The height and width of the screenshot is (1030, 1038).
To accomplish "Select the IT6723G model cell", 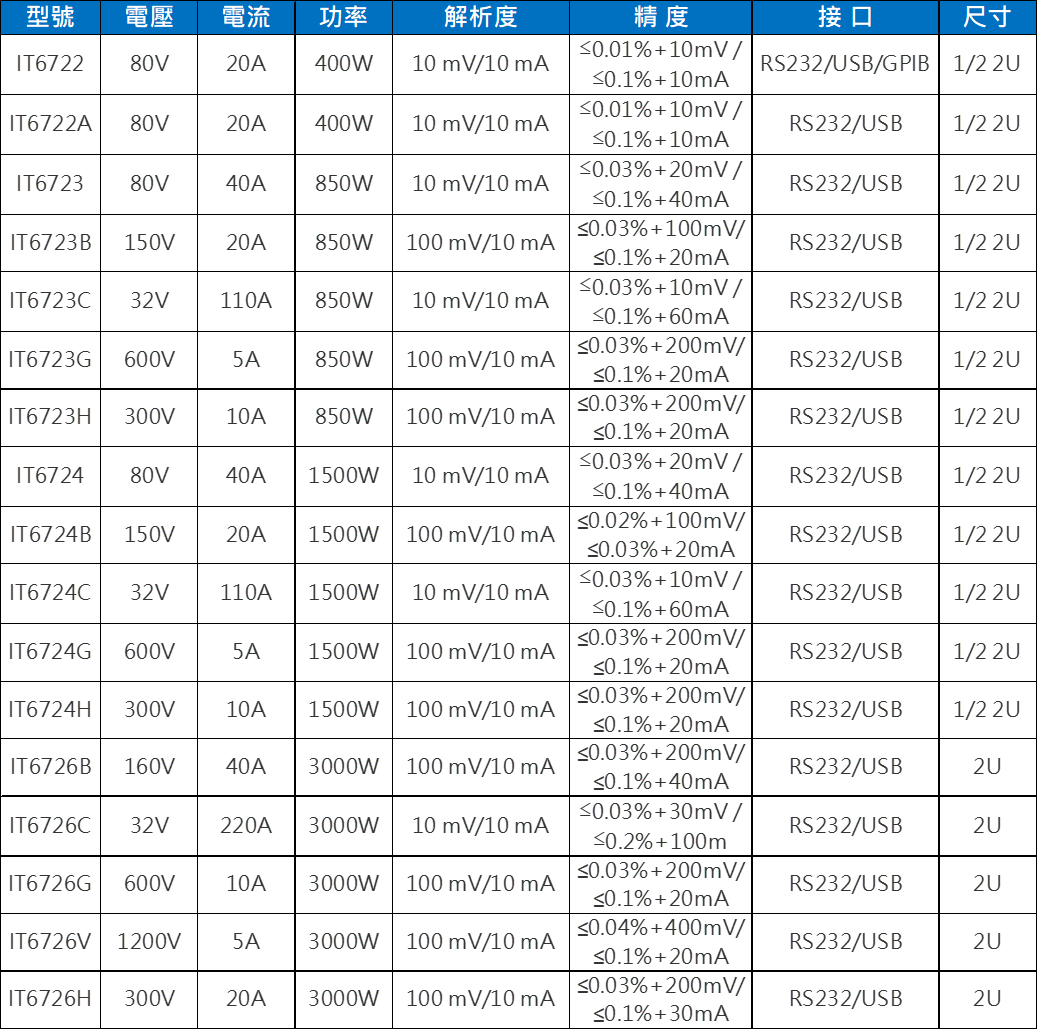I will (x=50, y=359).
